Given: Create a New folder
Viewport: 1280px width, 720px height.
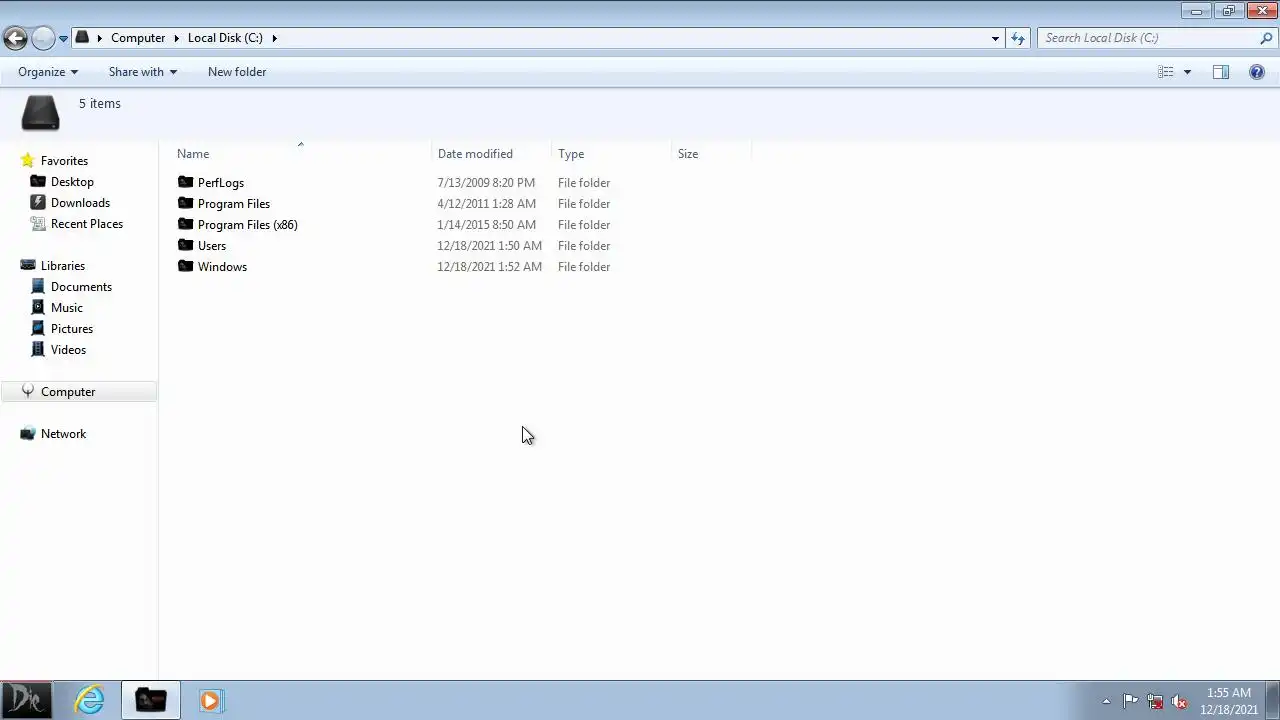Looking at the screenshot, I should click(x=237, y=72).
